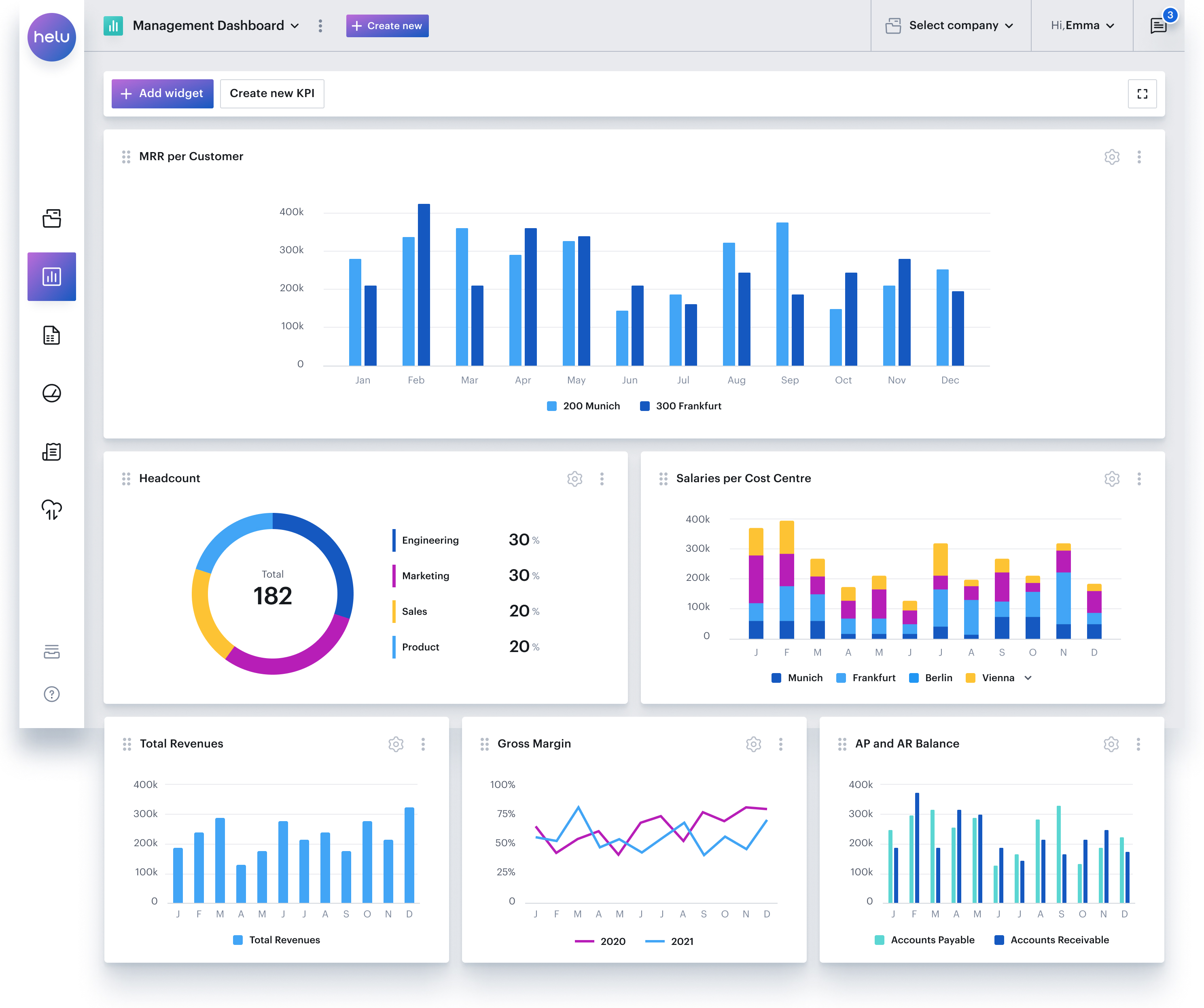Open the gauge icon in the sidebar
This screenshot has width=1204, height=1008.
click(52, 393)
